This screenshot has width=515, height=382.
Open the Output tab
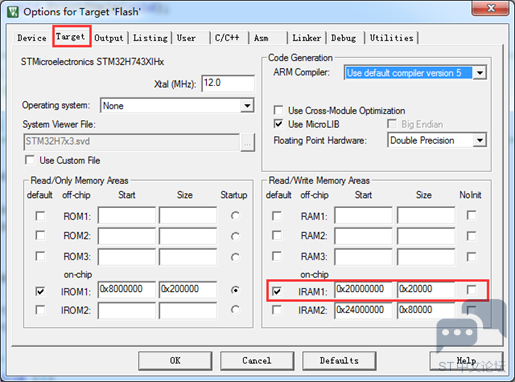click(x=109, y=38)
